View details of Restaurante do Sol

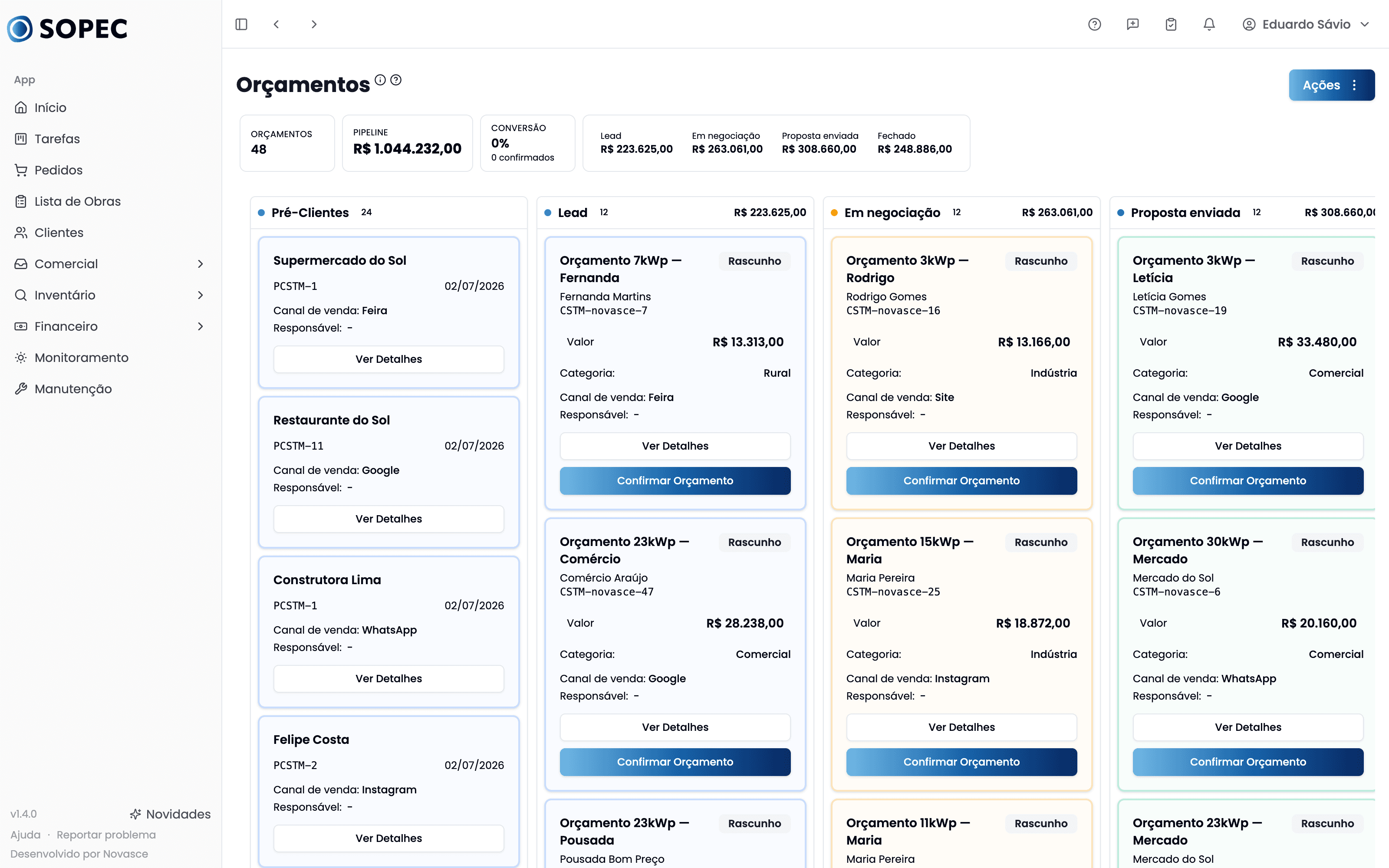pyautogui.click(x=388, y=519)
